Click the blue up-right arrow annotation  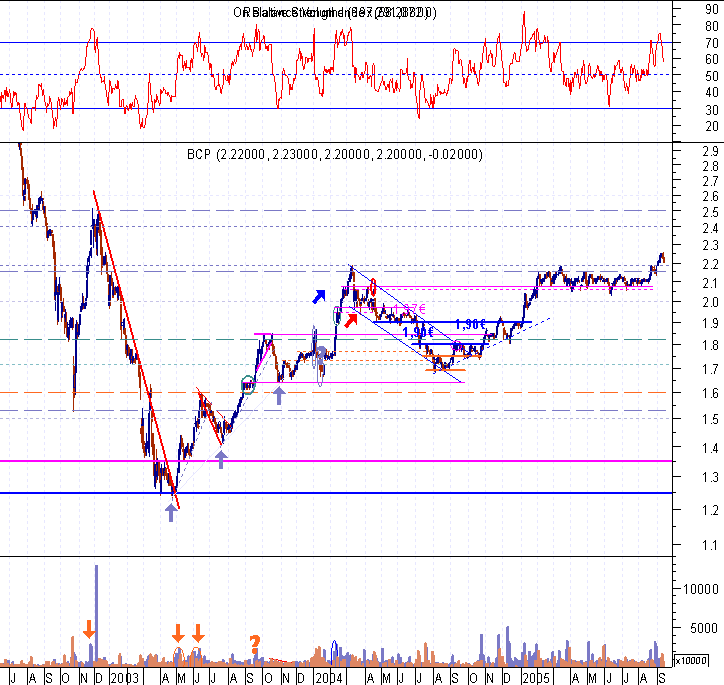(x=319, y=296)
